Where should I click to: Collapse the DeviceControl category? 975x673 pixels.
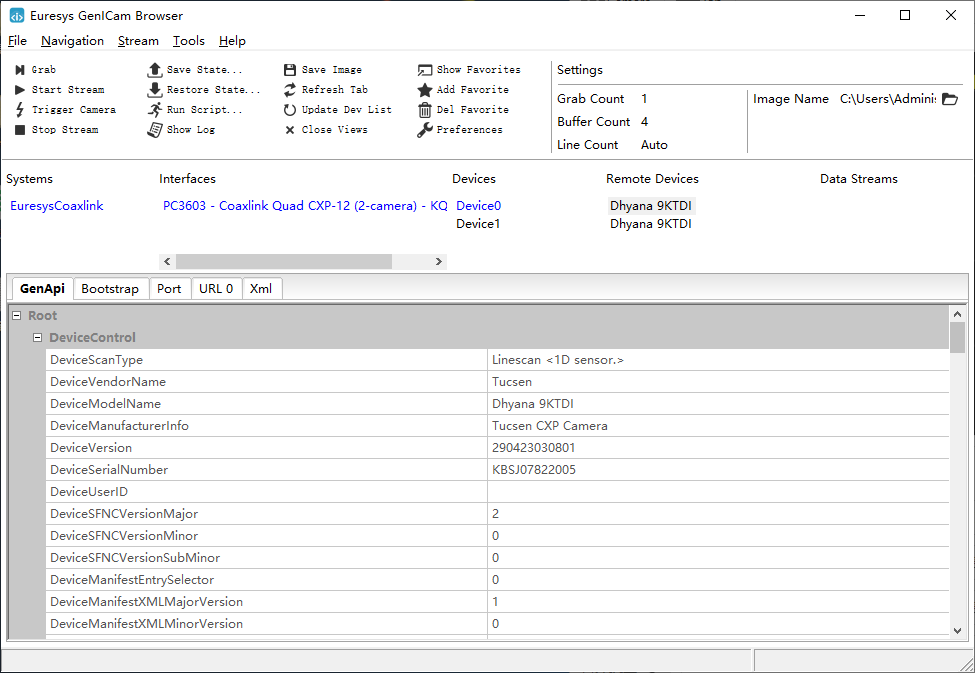(x=37, y=337)
